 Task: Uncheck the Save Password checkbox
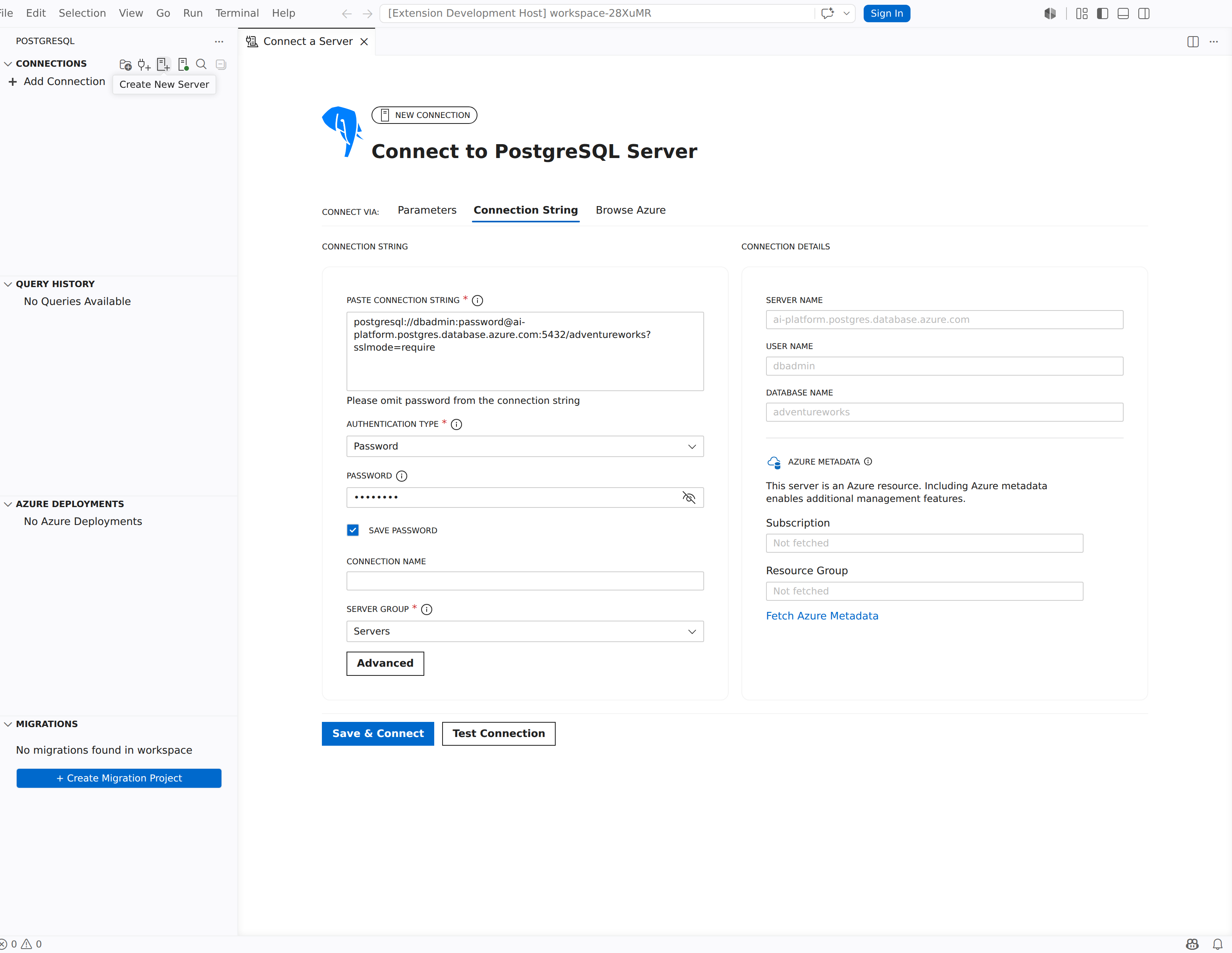point(352,531)
